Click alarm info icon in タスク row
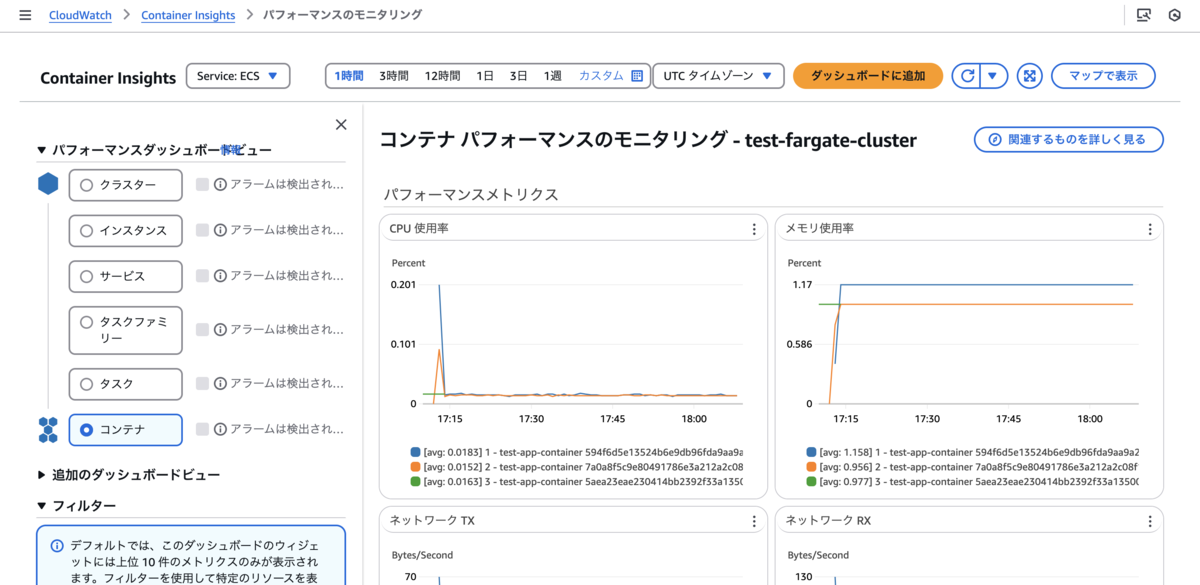Viewport: 1200px width, 585px height. pos(221,384)
